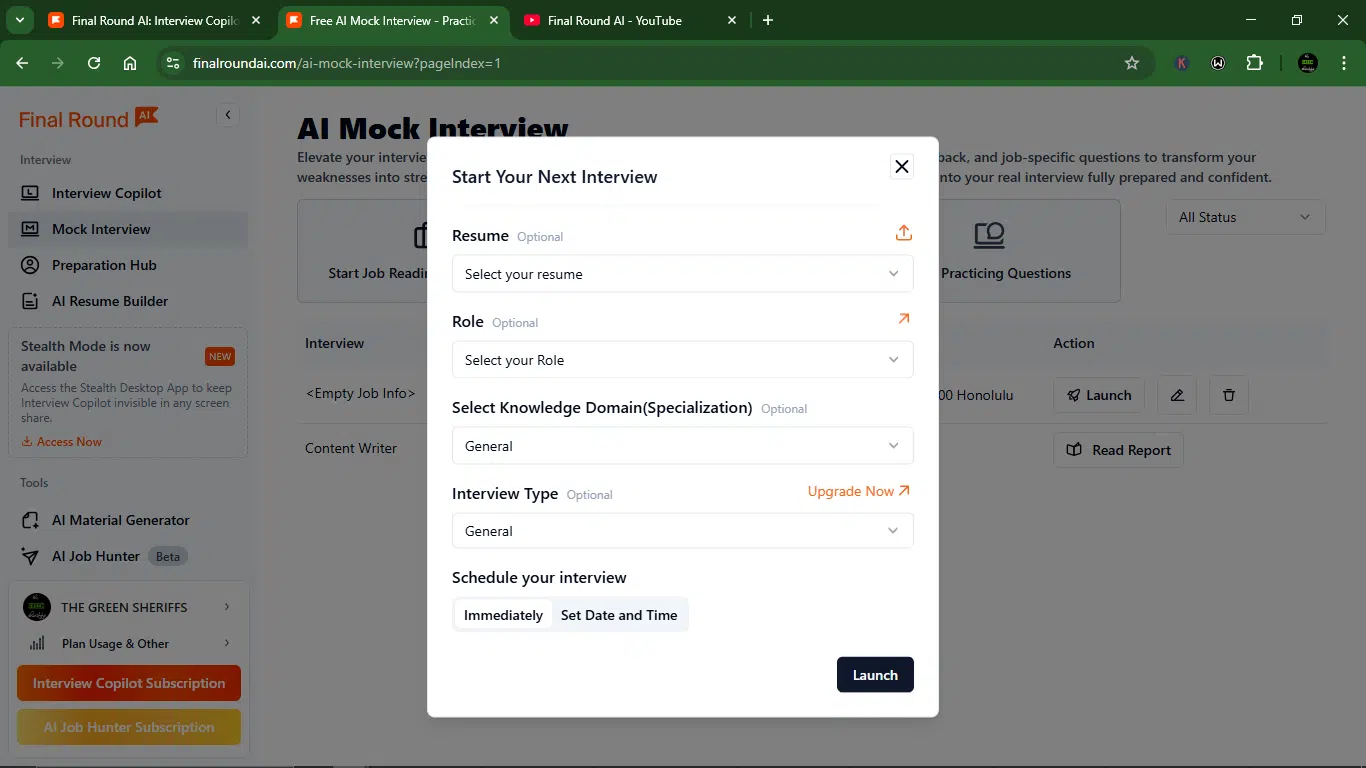Click the Upgrade Now link
Viewport: 1366px width, 768px height.
click(859, 491)
